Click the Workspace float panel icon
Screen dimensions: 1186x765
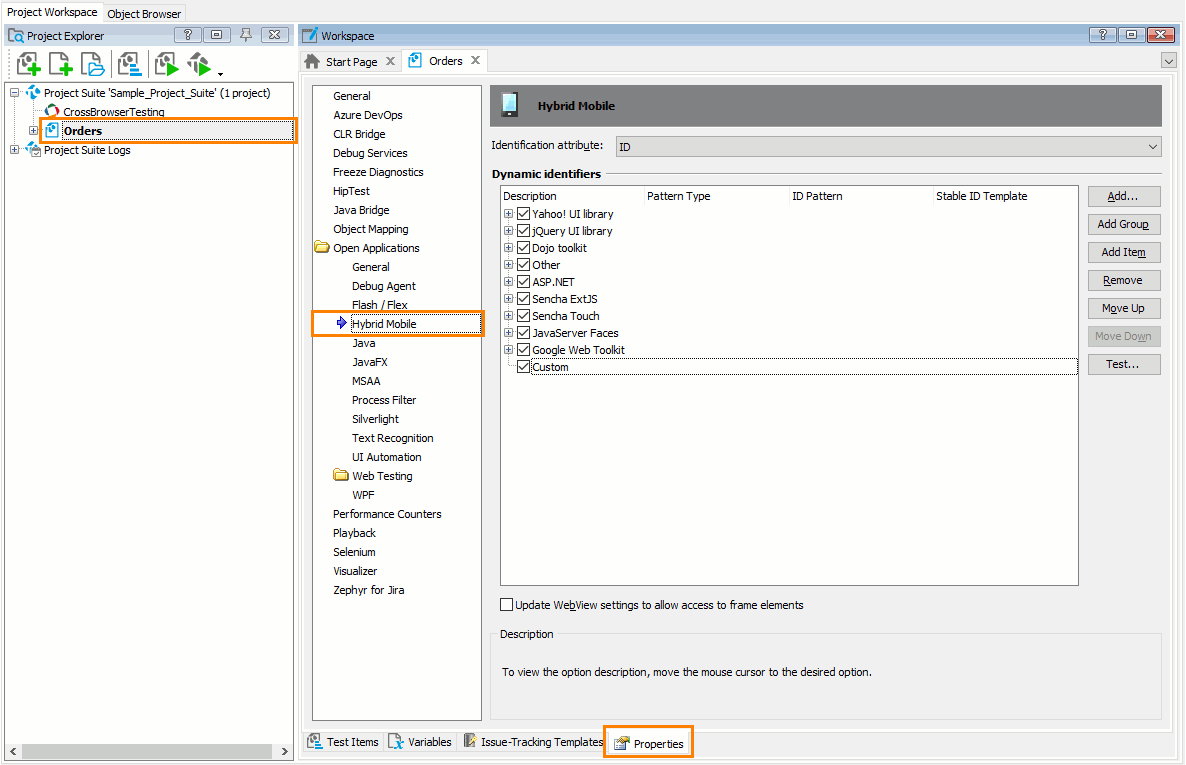point(1132,35)
